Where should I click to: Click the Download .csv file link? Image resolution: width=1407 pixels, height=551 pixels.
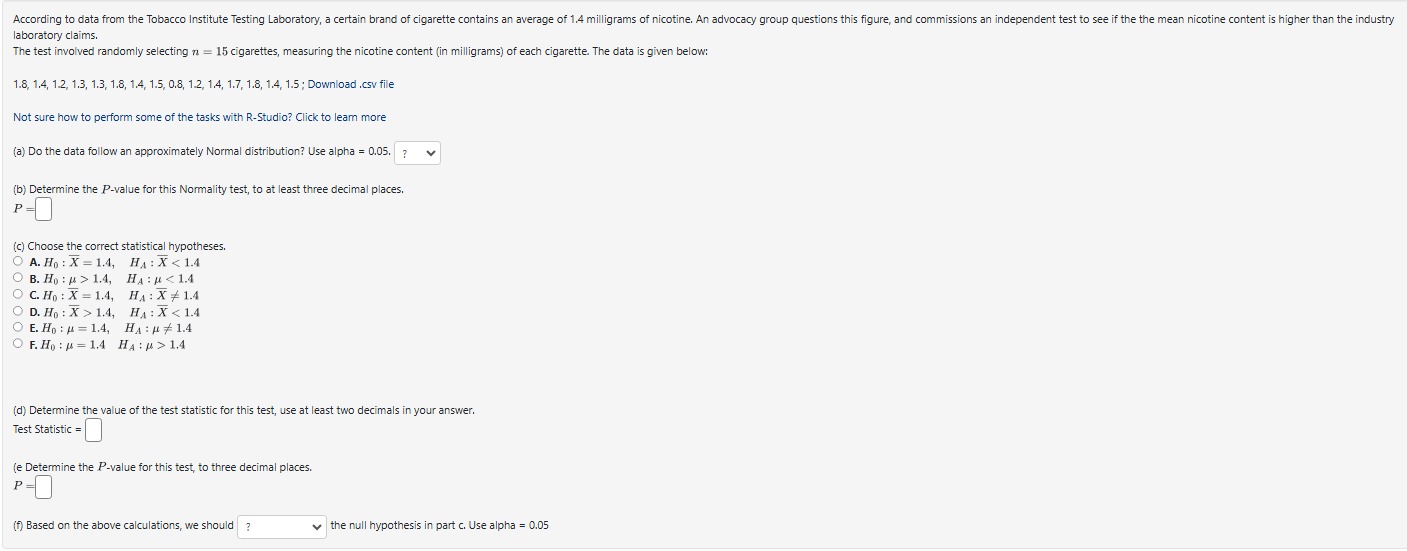(351, 84)
